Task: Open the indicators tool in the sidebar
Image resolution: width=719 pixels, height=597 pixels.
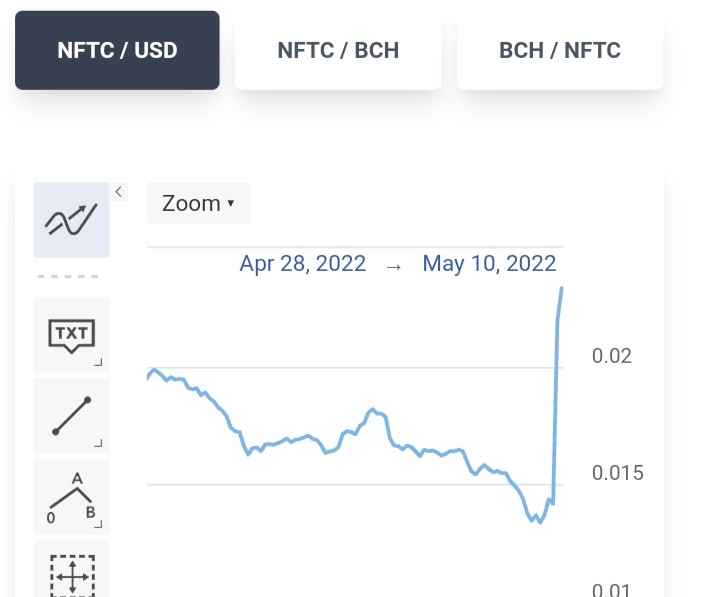Action: (x=72, y=220)
